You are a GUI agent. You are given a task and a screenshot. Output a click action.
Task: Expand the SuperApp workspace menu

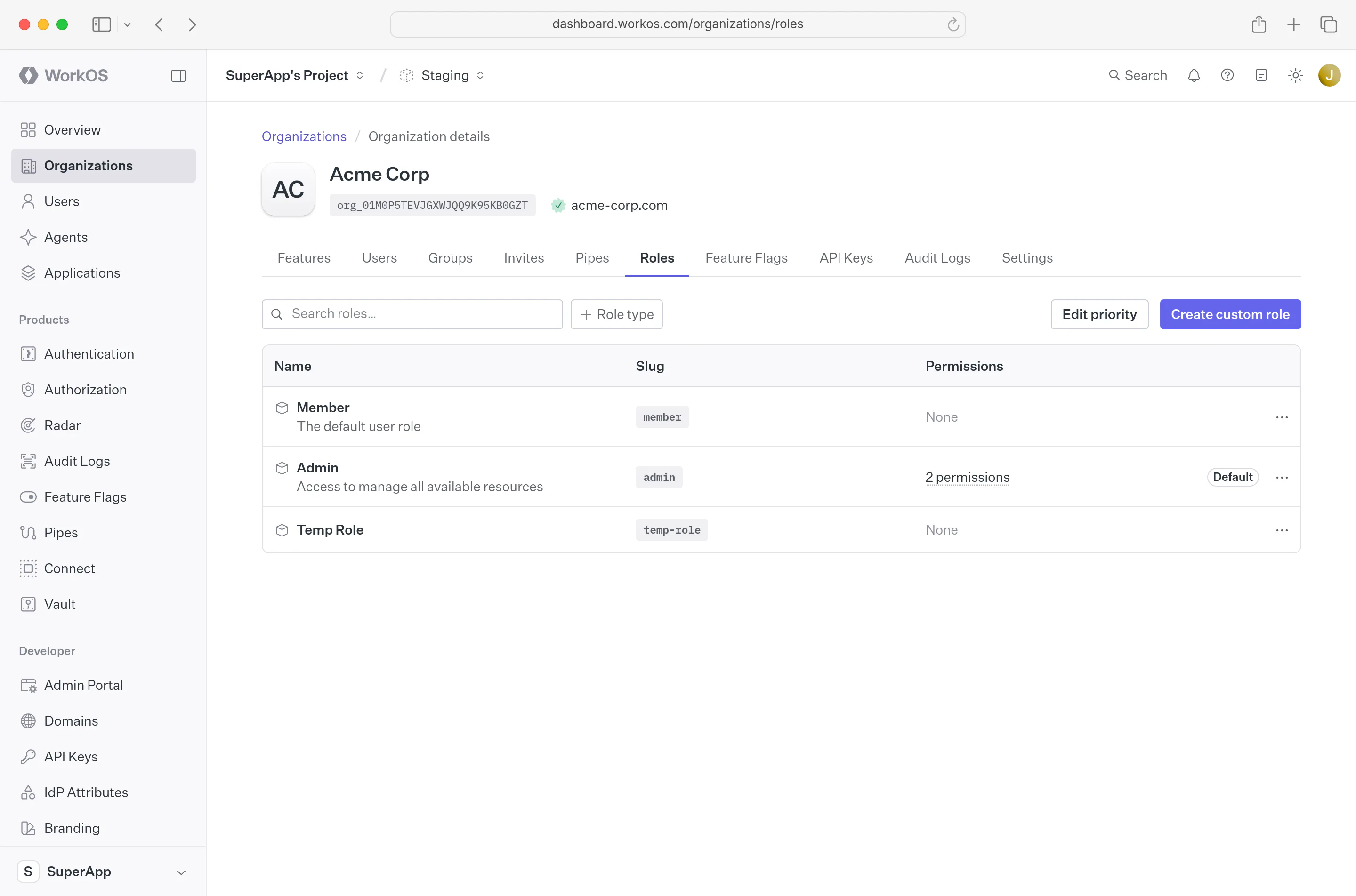coord(104,872)
